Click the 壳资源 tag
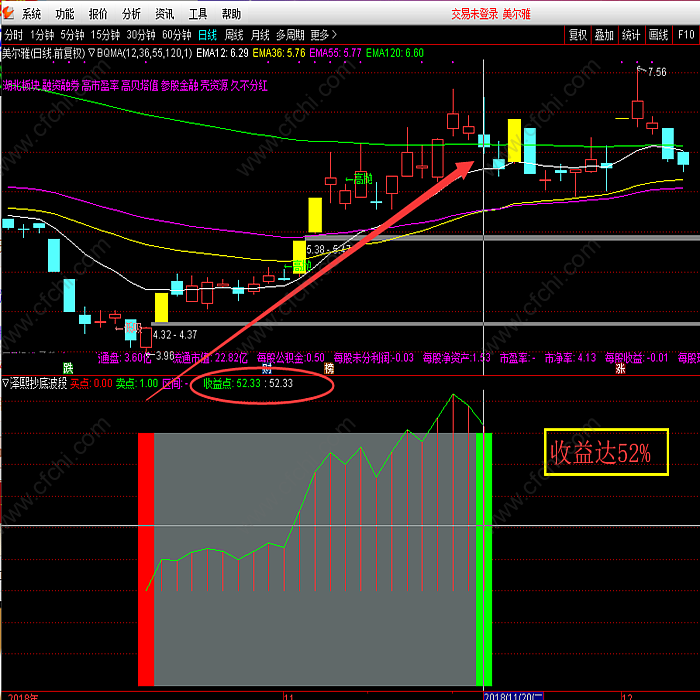 click(x=214, y=86)
